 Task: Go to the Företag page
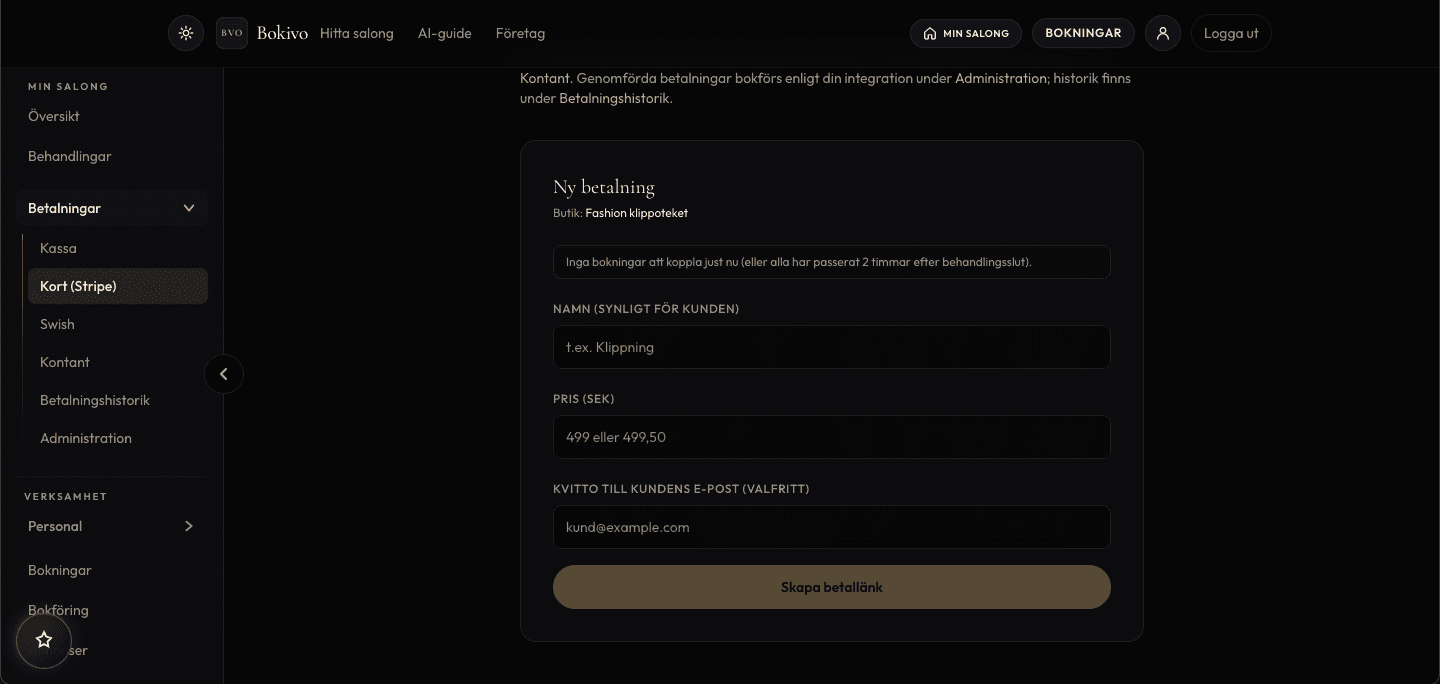[520, 33]
